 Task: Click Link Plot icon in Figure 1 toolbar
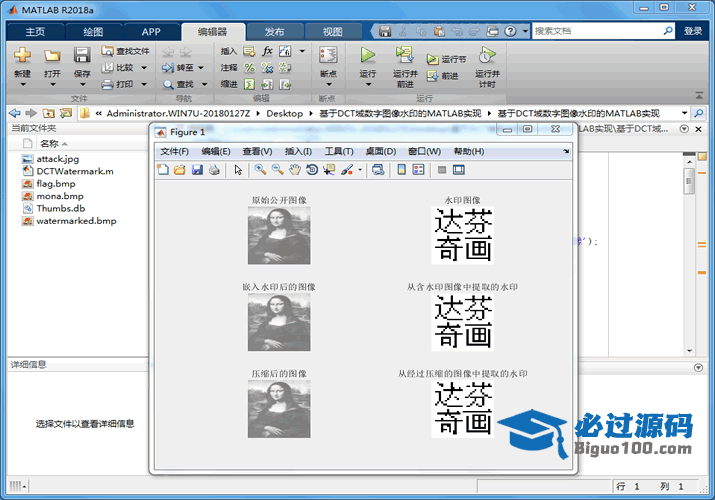[x=378, y=170]
